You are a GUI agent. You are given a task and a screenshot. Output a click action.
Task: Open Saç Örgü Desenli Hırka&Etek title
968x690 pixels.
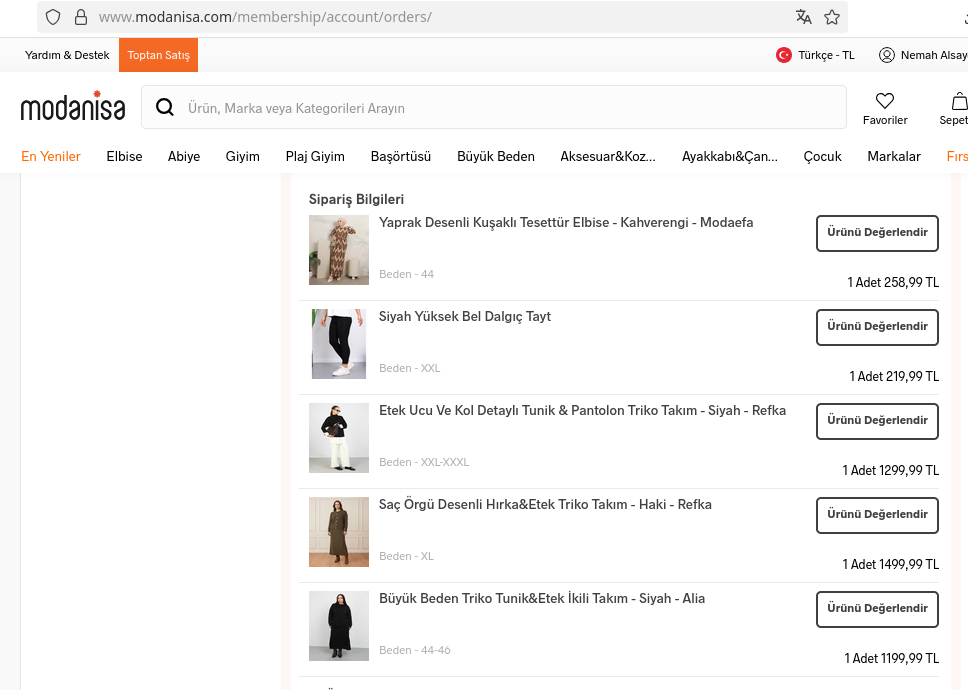tap(545, 504)
